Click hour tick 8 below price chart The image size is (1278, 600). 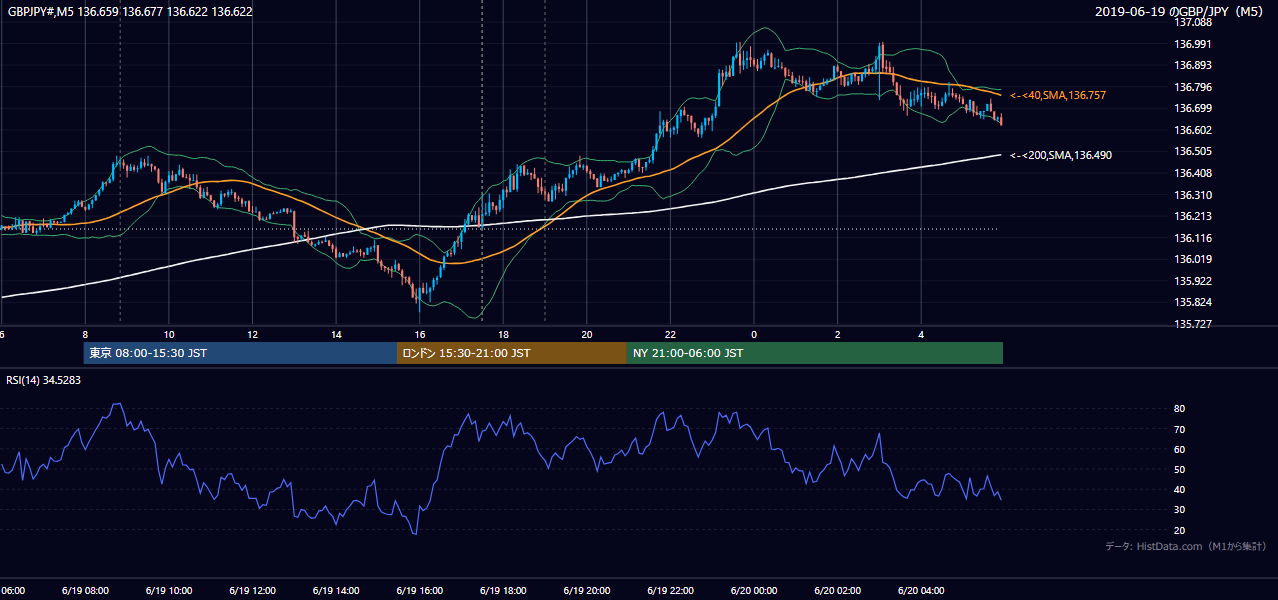pyautogui.click(x=85, y=334)
